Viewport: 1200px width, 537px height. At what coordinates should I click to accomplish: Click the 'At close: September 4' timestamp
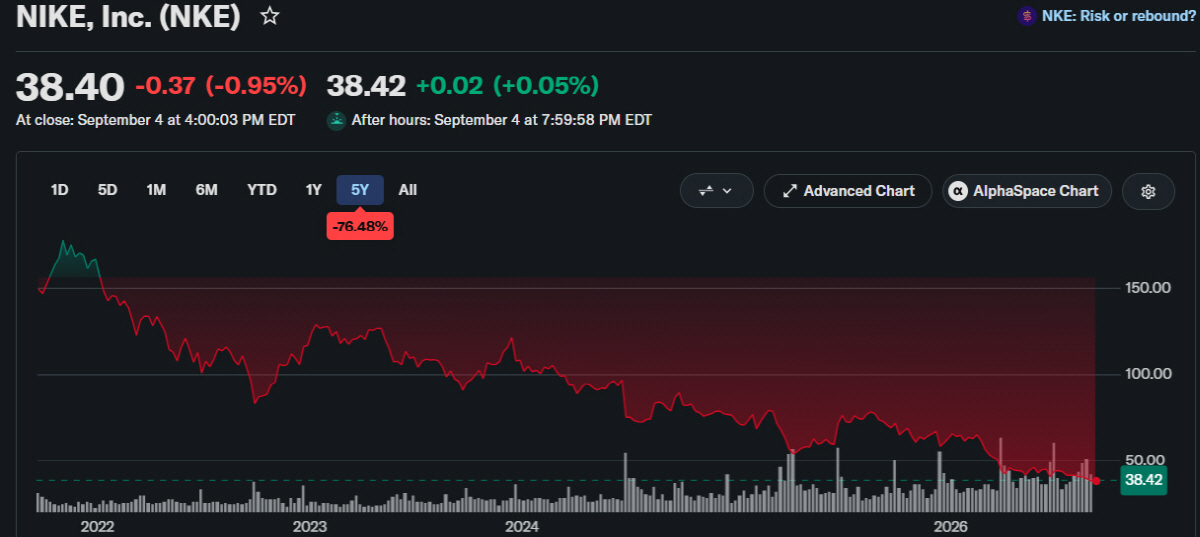[x=155, y=120]
